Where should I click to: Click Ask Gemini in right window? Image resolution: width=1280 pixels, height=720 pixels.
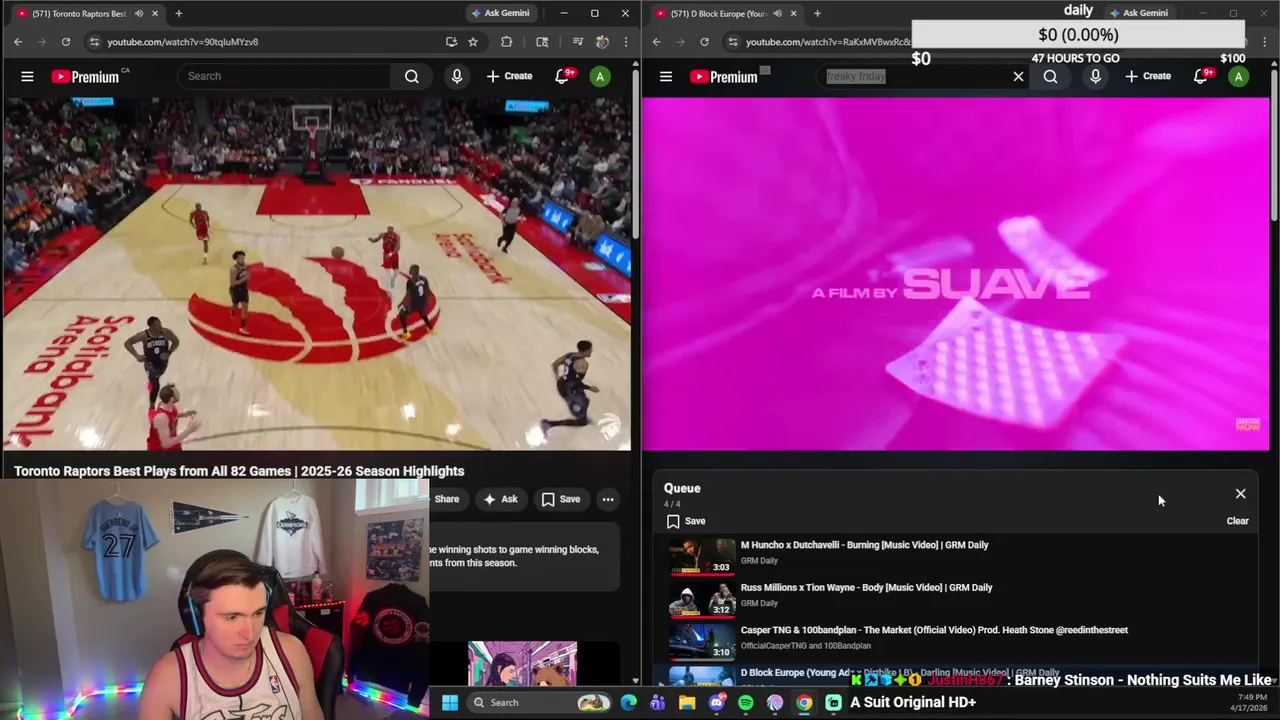(1139, 13)
